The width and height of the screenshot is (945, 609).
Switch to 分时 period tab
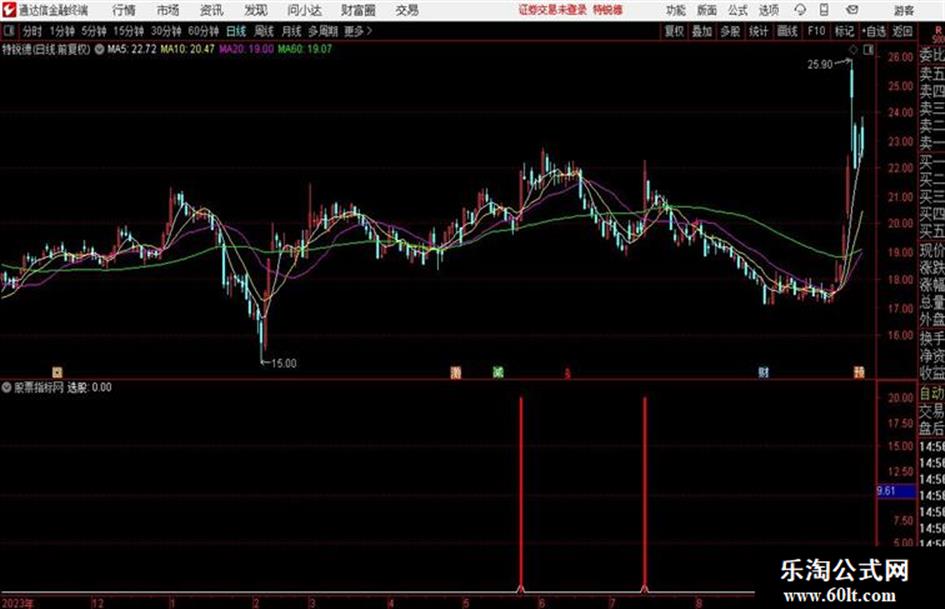coord(32,31)
